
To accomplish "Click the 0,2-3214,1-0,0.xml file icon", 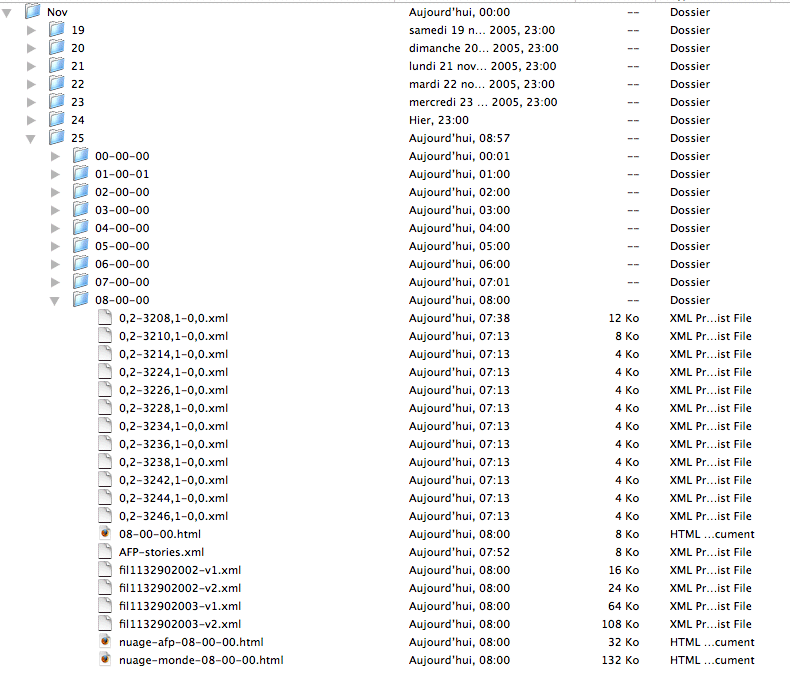I will pos(105,354).
